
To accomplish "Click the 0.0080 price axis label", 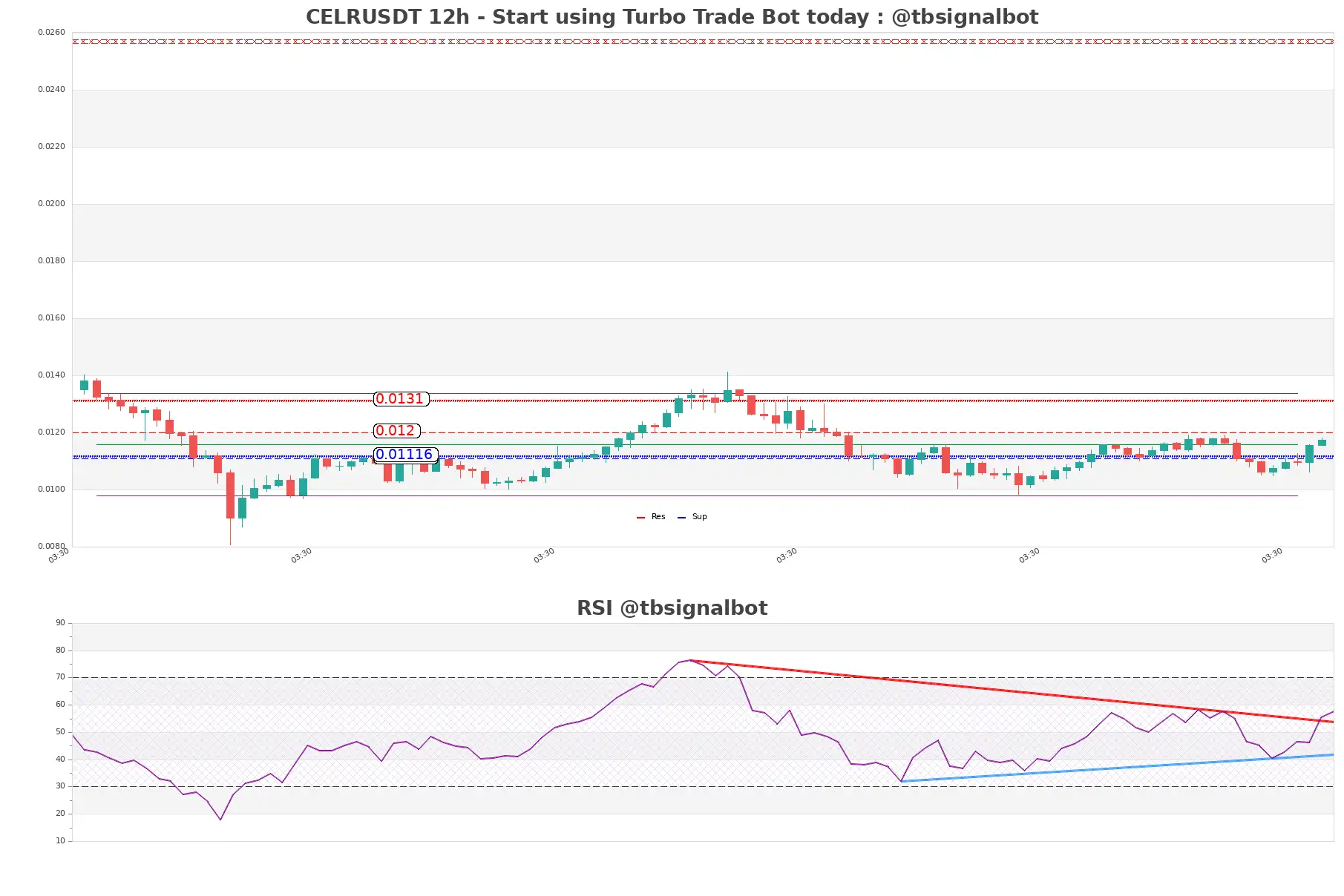I will [x=51, y=547].
